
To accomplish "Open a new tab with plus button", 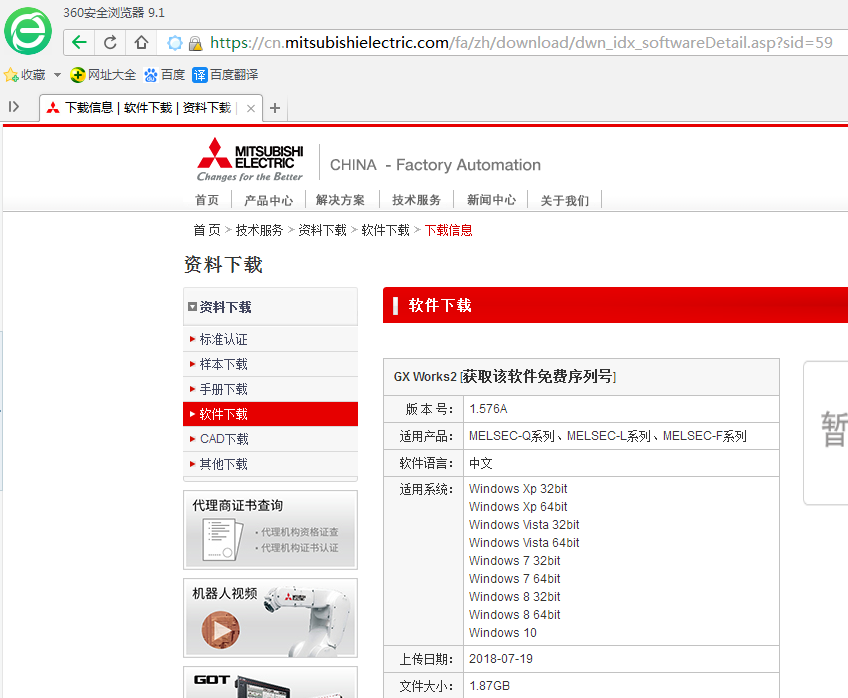I will coord(275,108).
